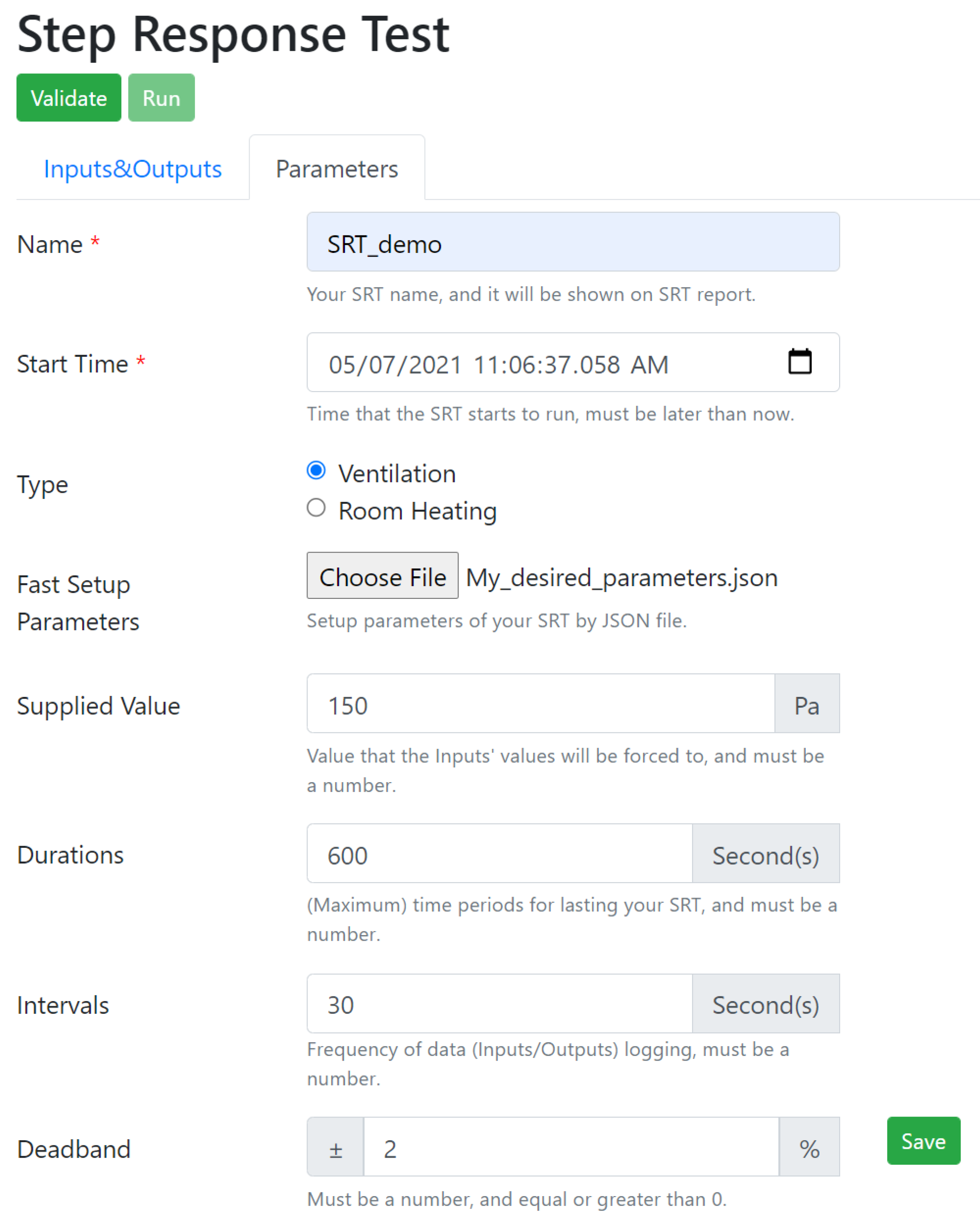Save the SRT parameters
This screenshot has height=1220, width=980.
pos(923,1141)
